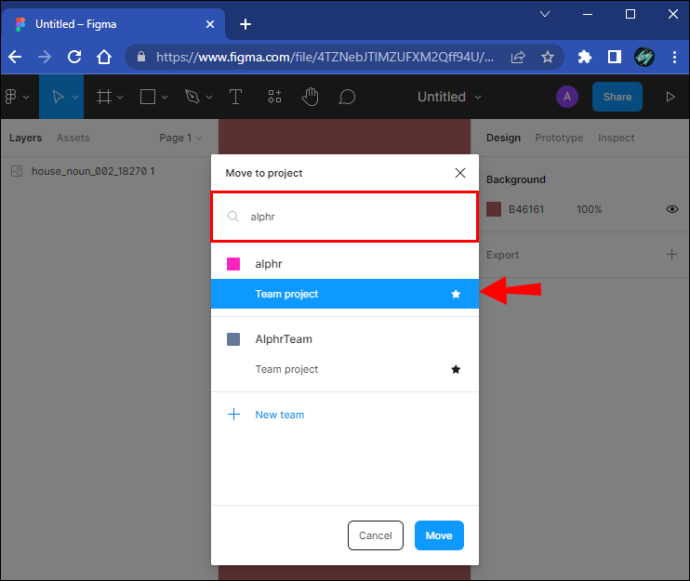The height and width of the screenshot is (581, 690).
Task: Expand shape tools dropdown chevron
Action: (165, 97)
